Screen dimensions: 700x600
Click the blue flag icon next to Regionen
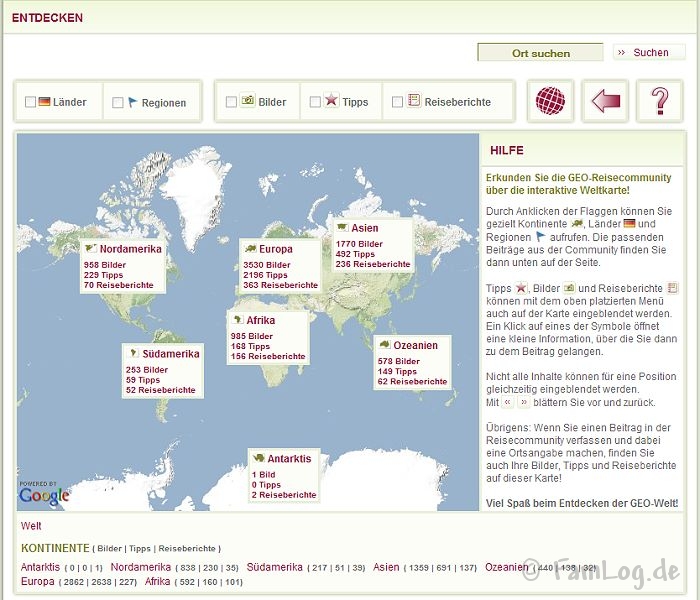pos(133,102)
